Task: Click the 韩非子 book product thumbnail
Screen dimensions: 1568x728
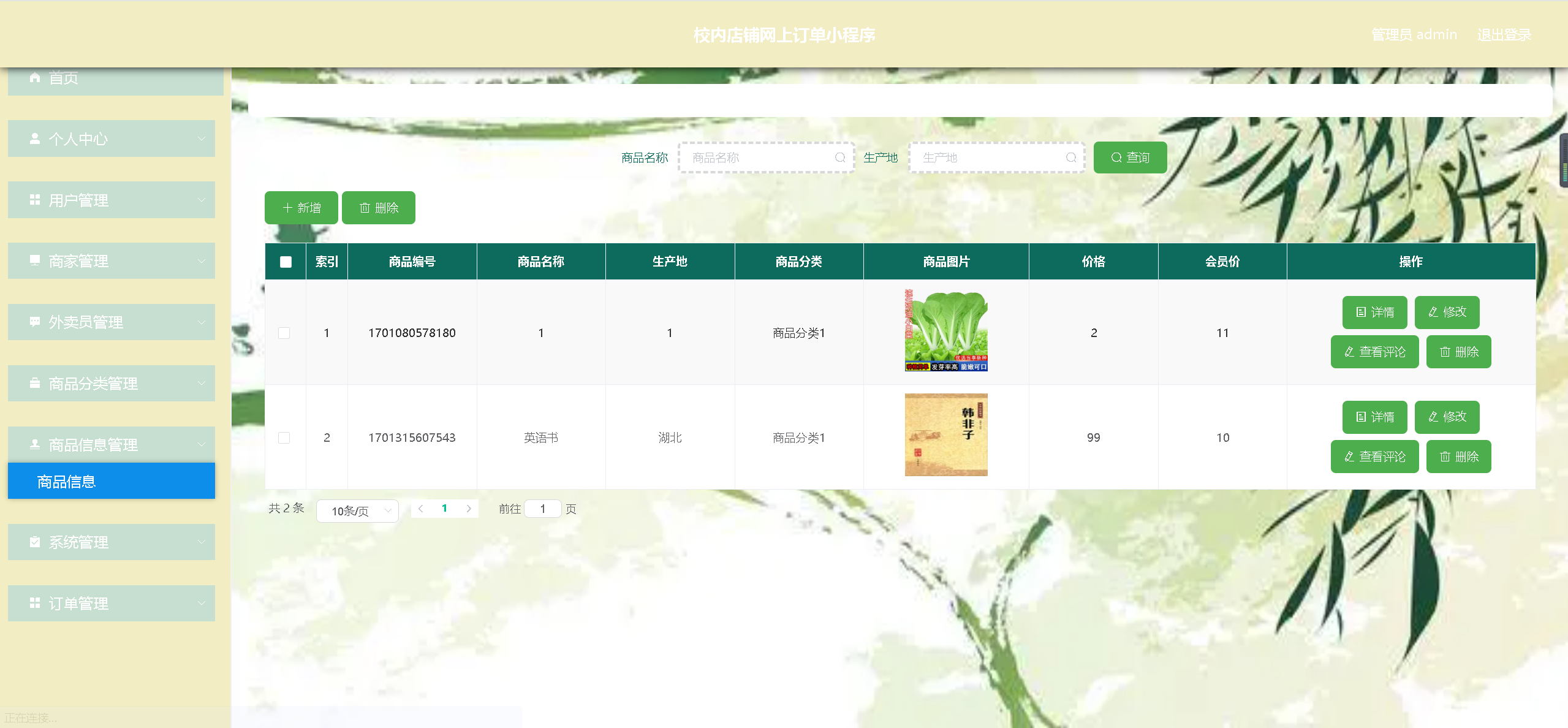Action: point(946,435)
